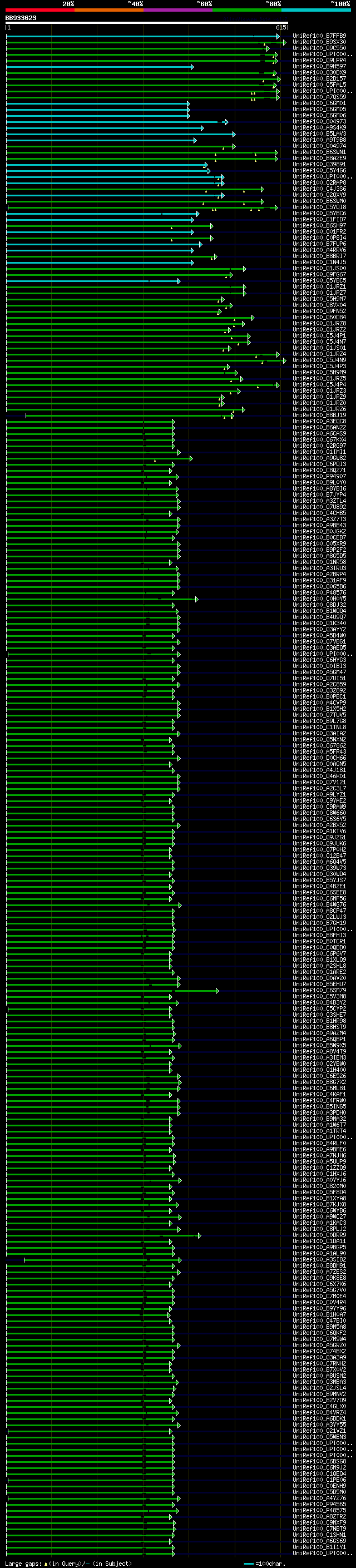Select the UniRef100_Q67KX4 label
Viewport: 356px width, 1568px height.
tap(319, 440)
